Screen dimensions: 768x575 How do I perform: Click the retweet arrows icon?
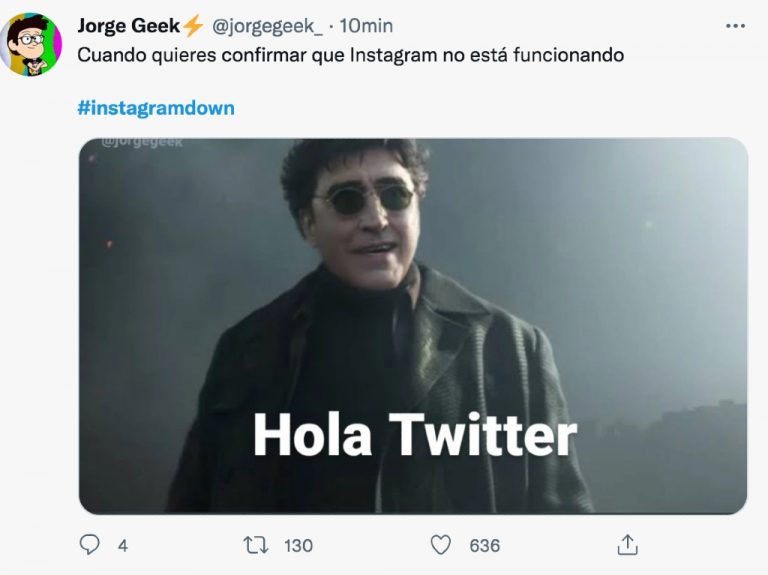256,545
